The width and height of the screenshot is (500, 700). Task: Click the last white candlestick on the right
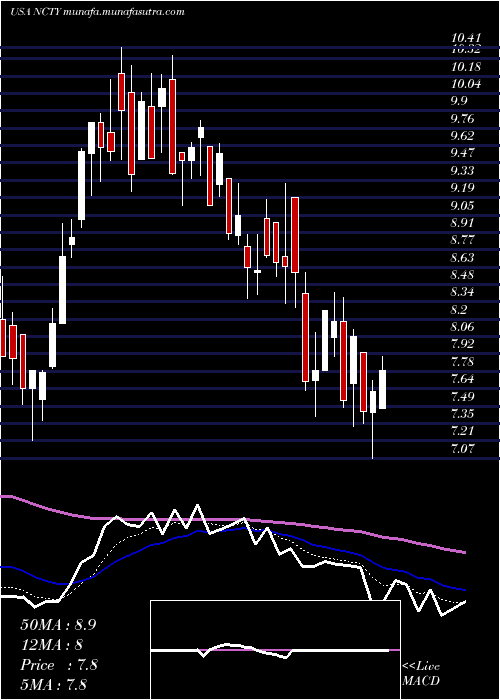pos(383,389)
